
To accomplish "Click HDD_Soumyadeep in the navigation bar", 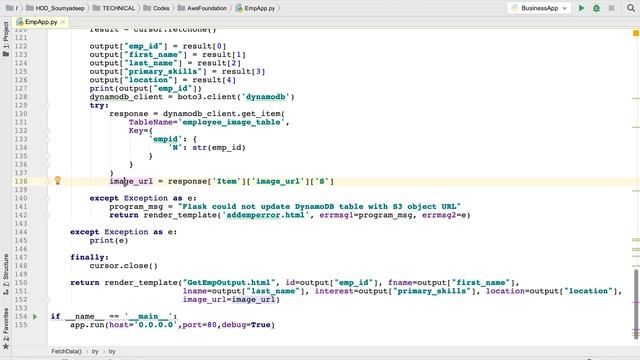I will [55, 8].
